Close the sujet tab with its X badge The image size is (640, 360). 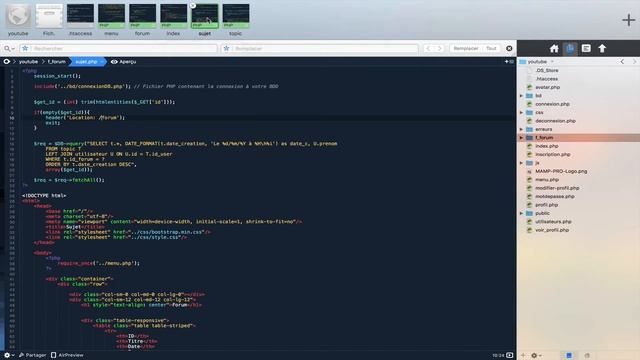tap(193, 5)
